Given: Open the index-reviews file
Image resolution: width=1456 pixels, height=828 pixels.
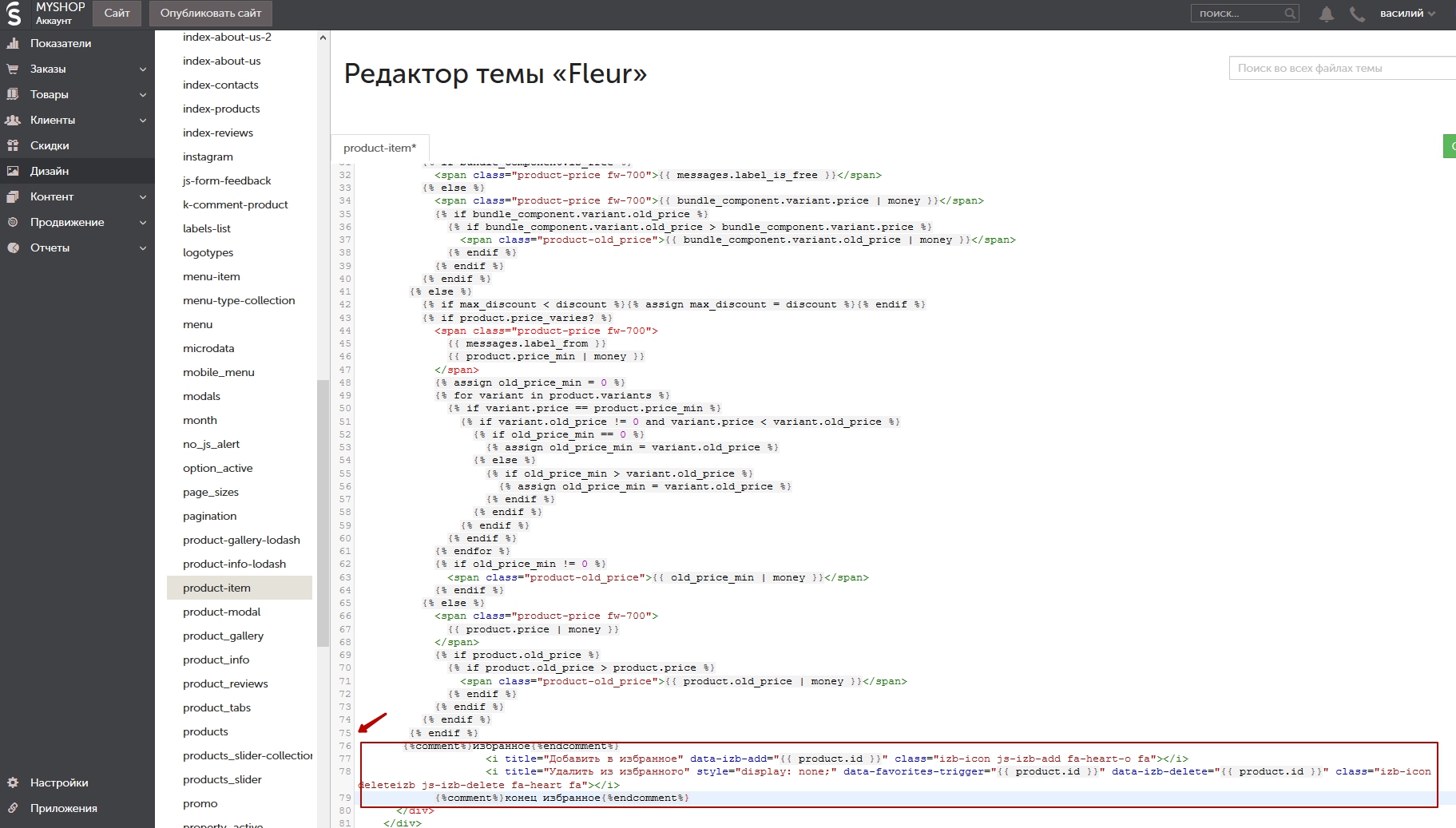Looking at the screenshot, I should pyautogui.click(x=218, y=133).
